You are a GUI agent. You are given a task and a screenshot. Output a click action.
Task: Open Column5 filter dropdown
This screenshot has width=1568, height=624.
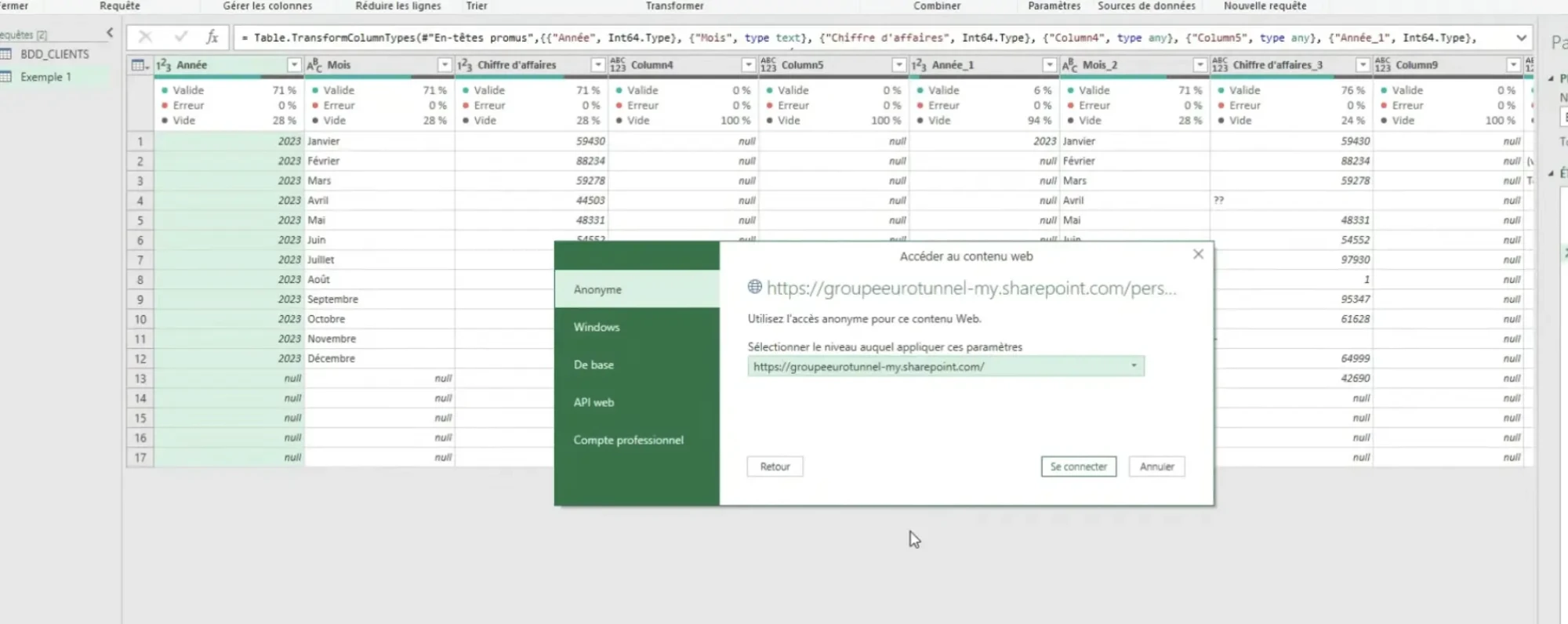click(899, 65)
